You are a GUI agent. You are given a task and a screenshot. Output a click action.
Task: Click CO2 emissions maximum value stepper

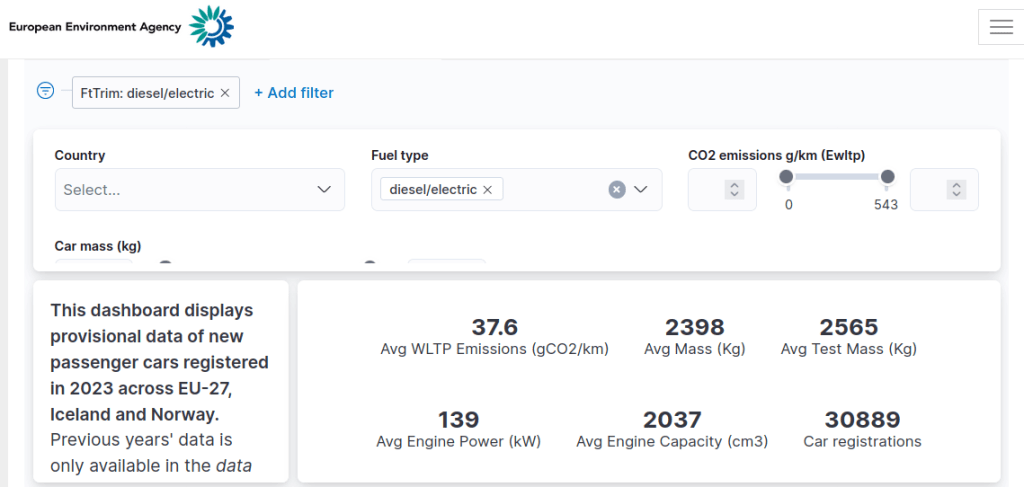point(956,190)
